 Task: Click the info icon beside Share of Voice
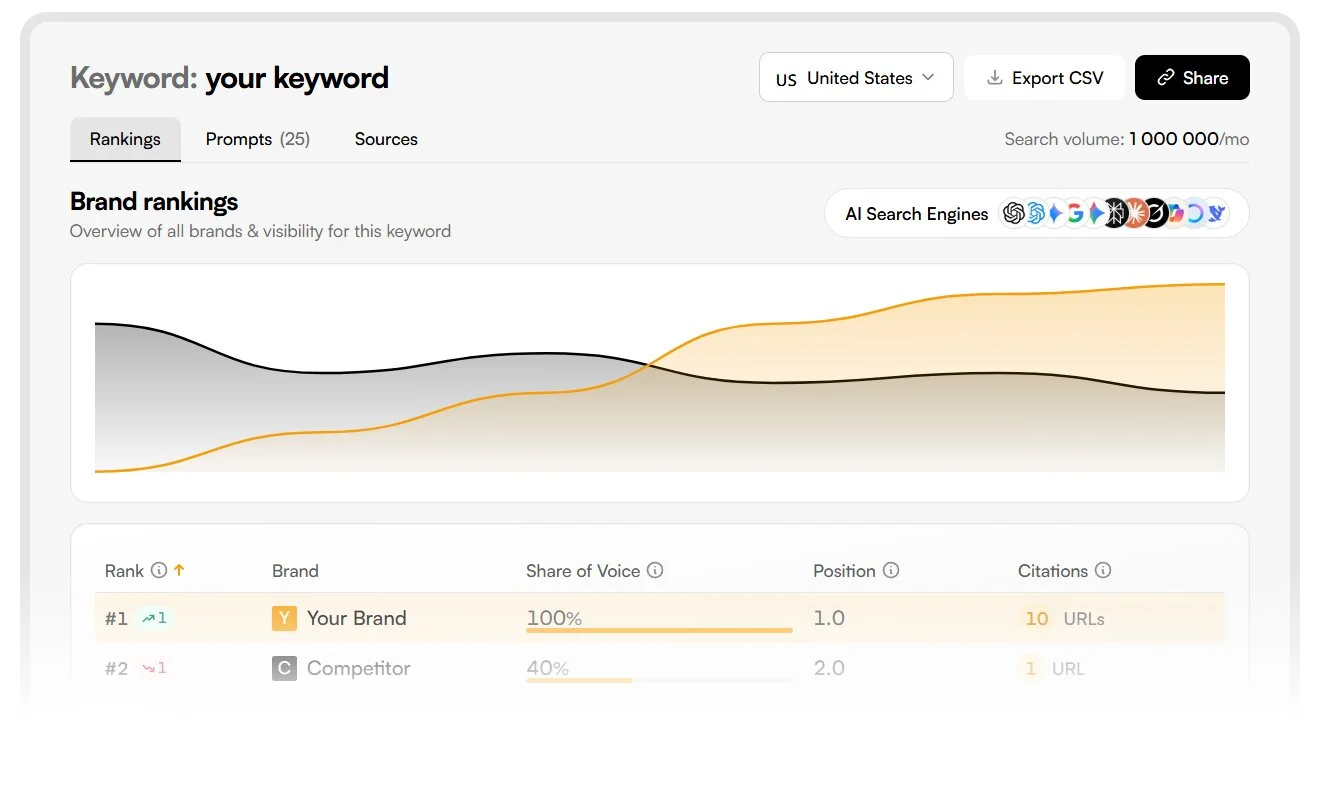[655, 570]
